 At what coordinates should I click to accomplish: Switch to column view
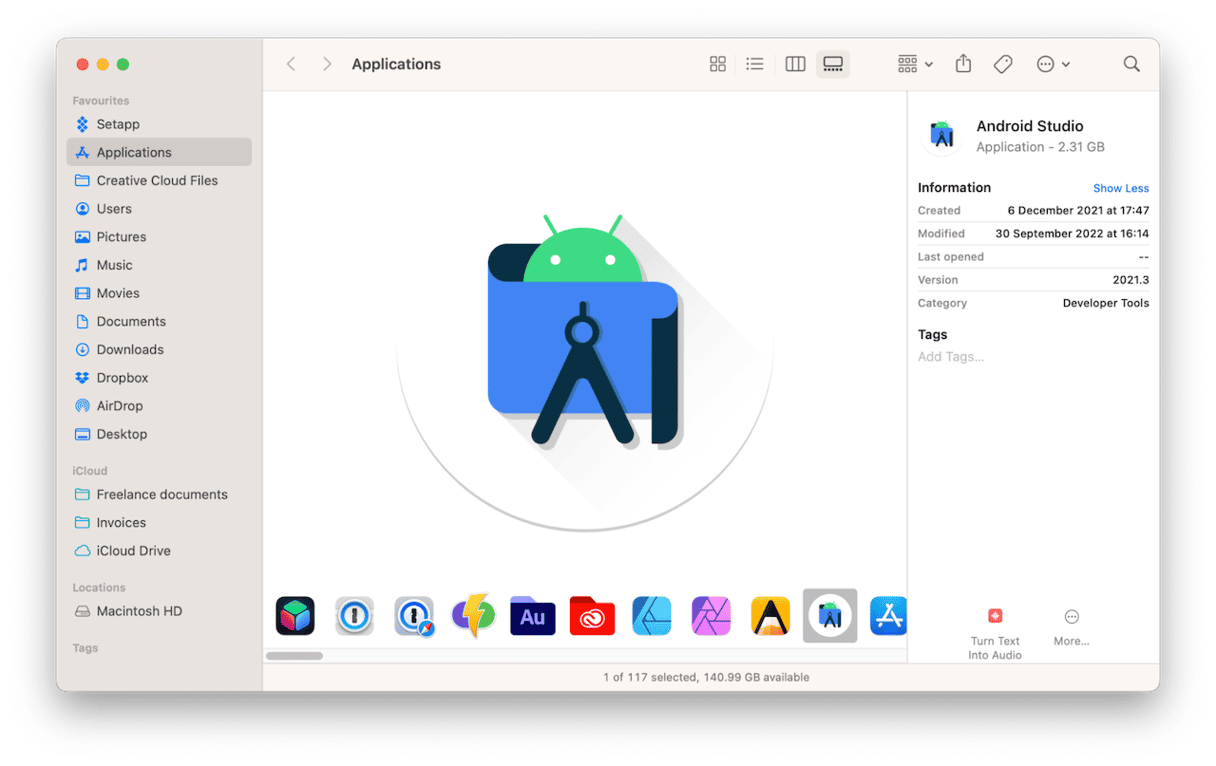point(795,64)
